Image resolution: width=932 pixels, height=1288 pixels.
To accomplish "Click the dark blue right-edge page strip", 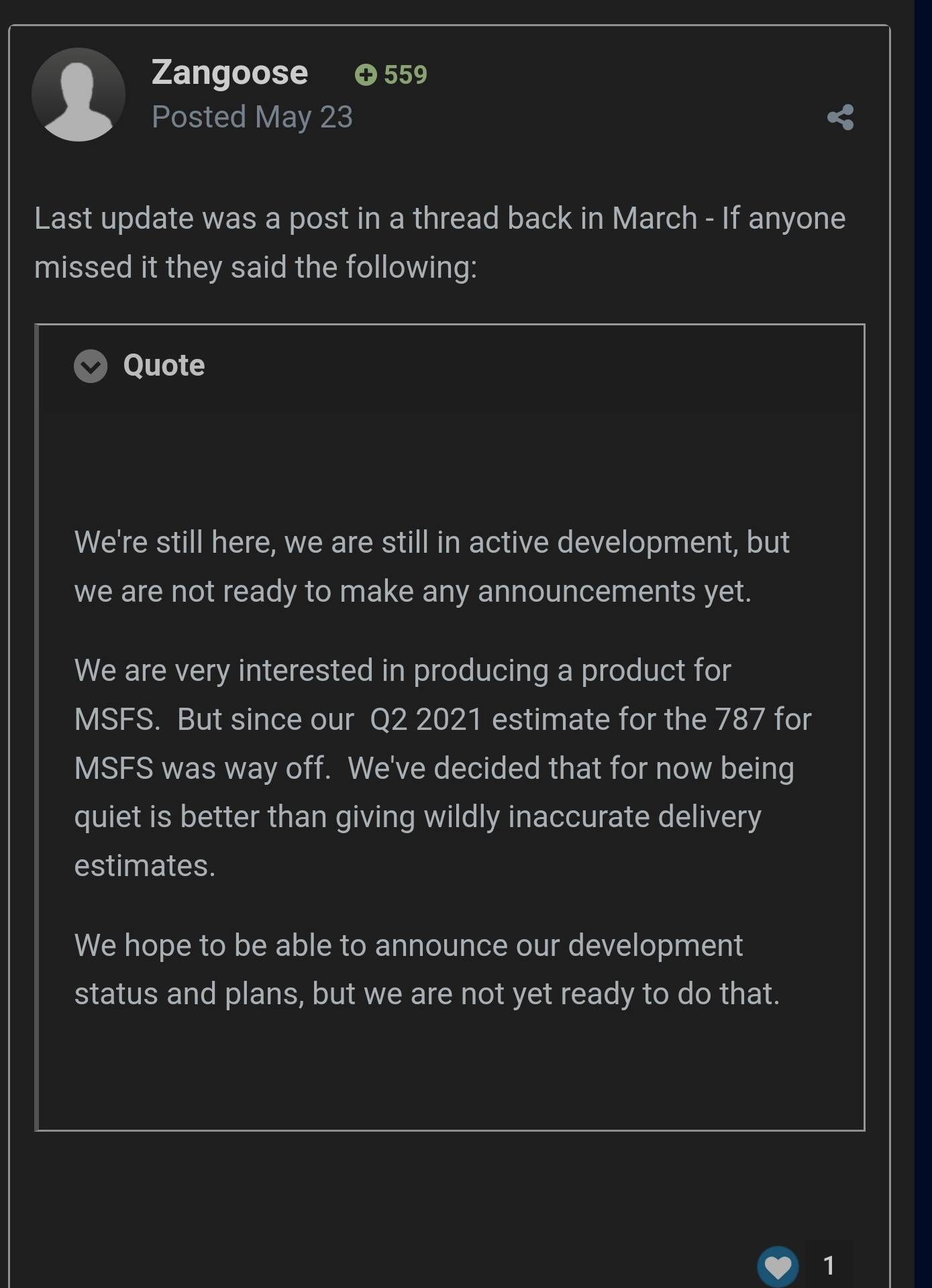I will 923,644.
